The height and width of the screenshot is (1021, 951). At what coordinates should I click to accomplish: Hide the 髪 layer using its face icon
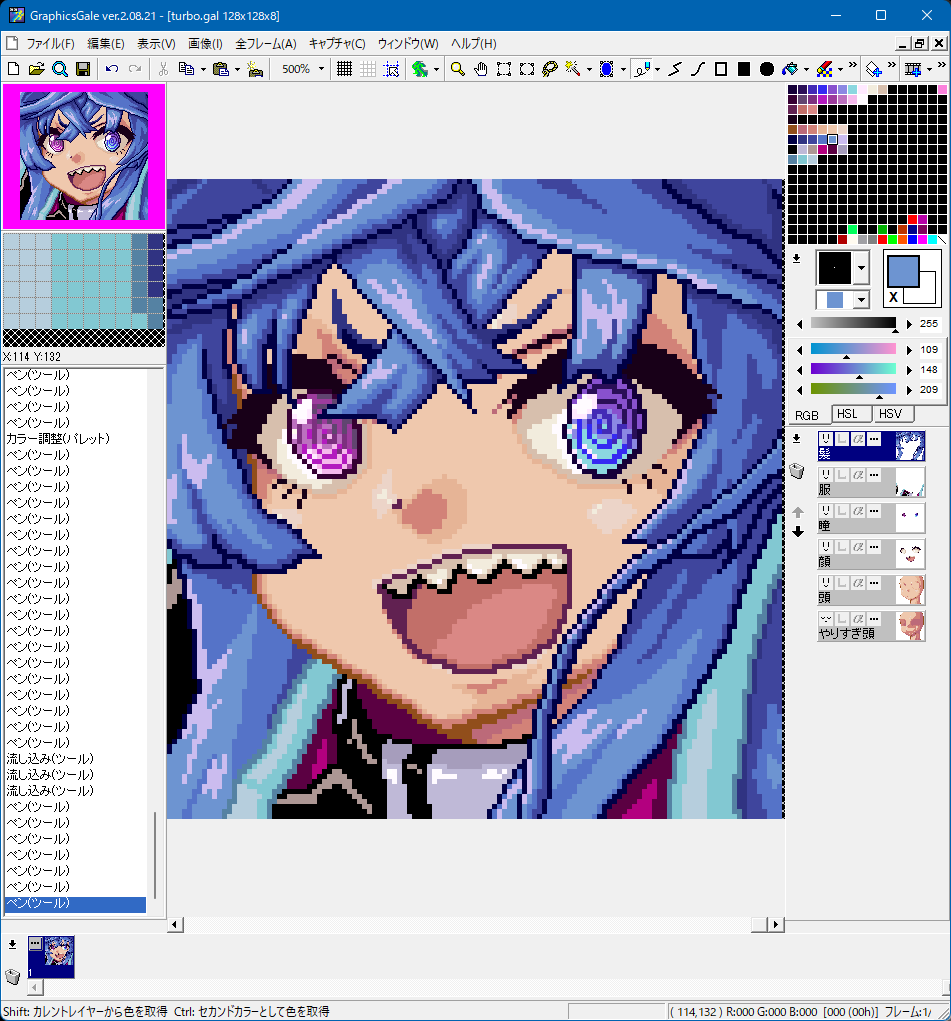pos(826,438)
